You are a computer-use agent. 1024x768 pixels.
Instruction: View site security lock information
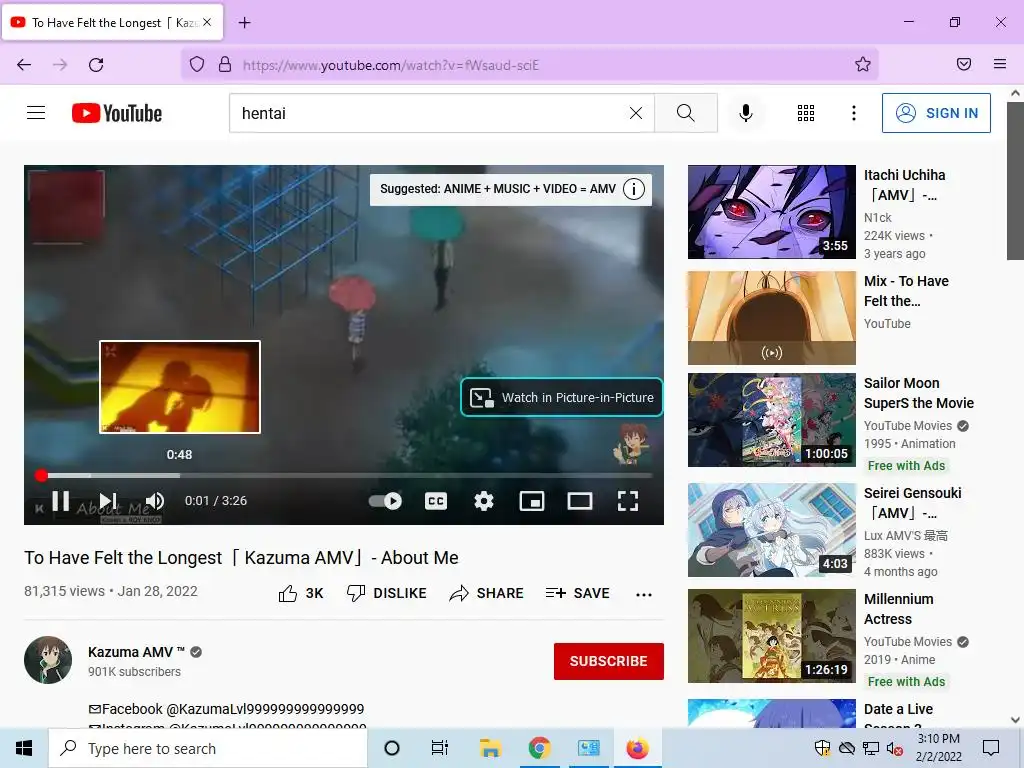225,64
